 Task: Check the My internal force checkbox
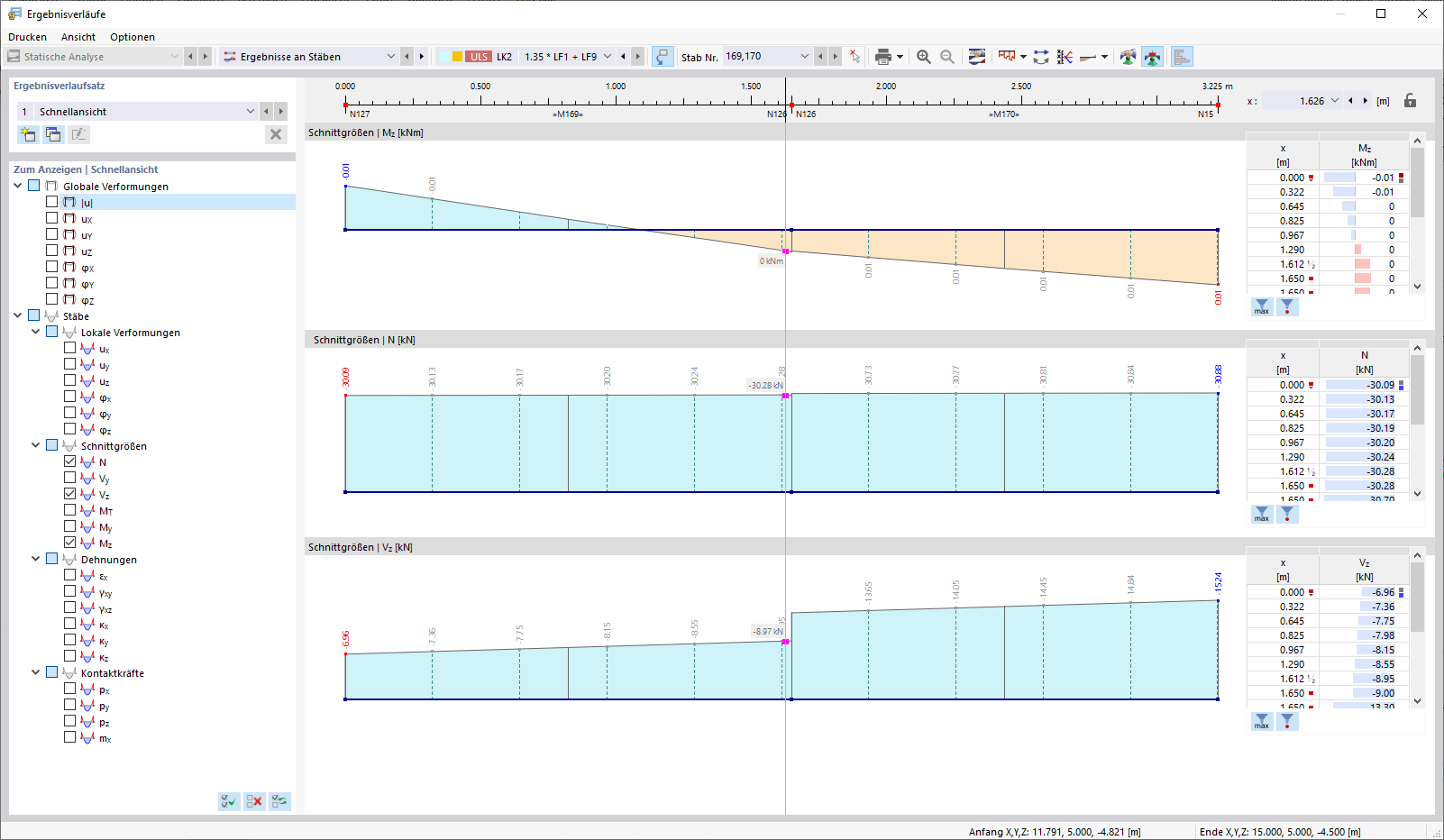(x=70, y=526)
